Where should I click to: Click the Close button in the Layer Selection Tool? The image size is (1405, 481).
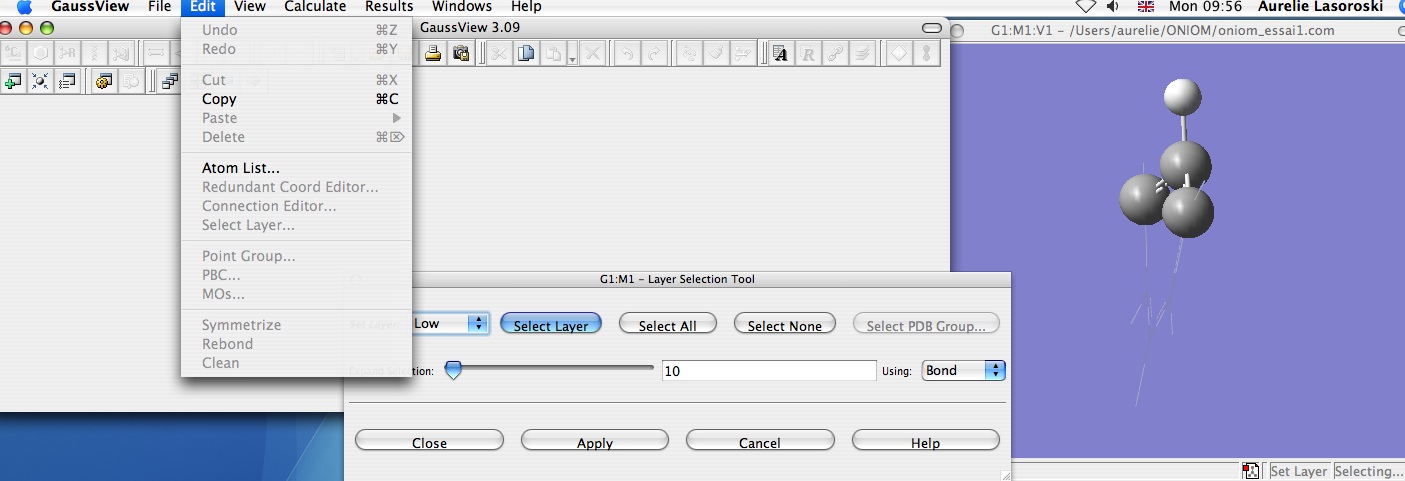click(x=429, y=441)
